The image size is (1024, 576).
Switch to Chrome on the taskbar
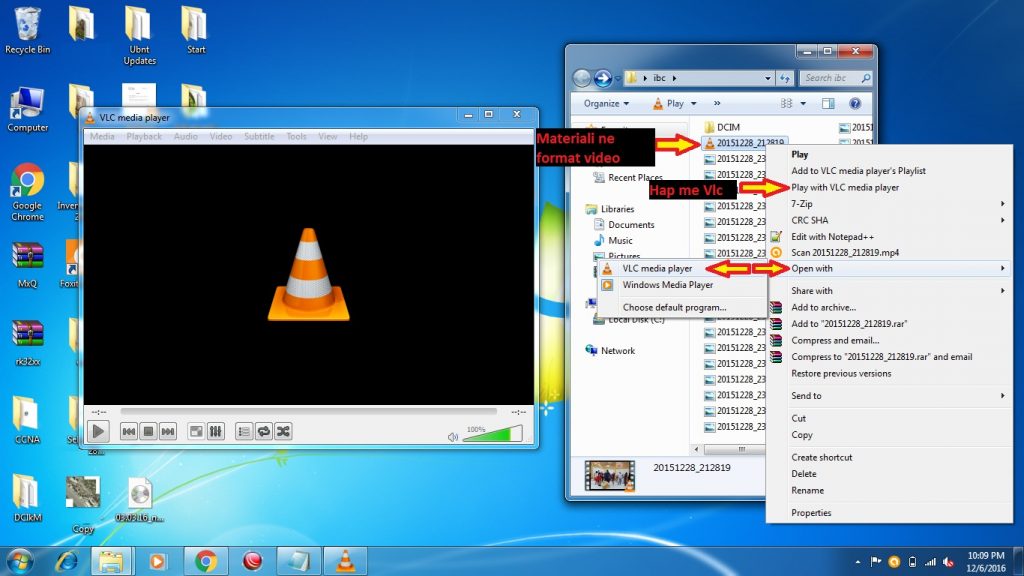pyautogui.click(x=206, y=561)
